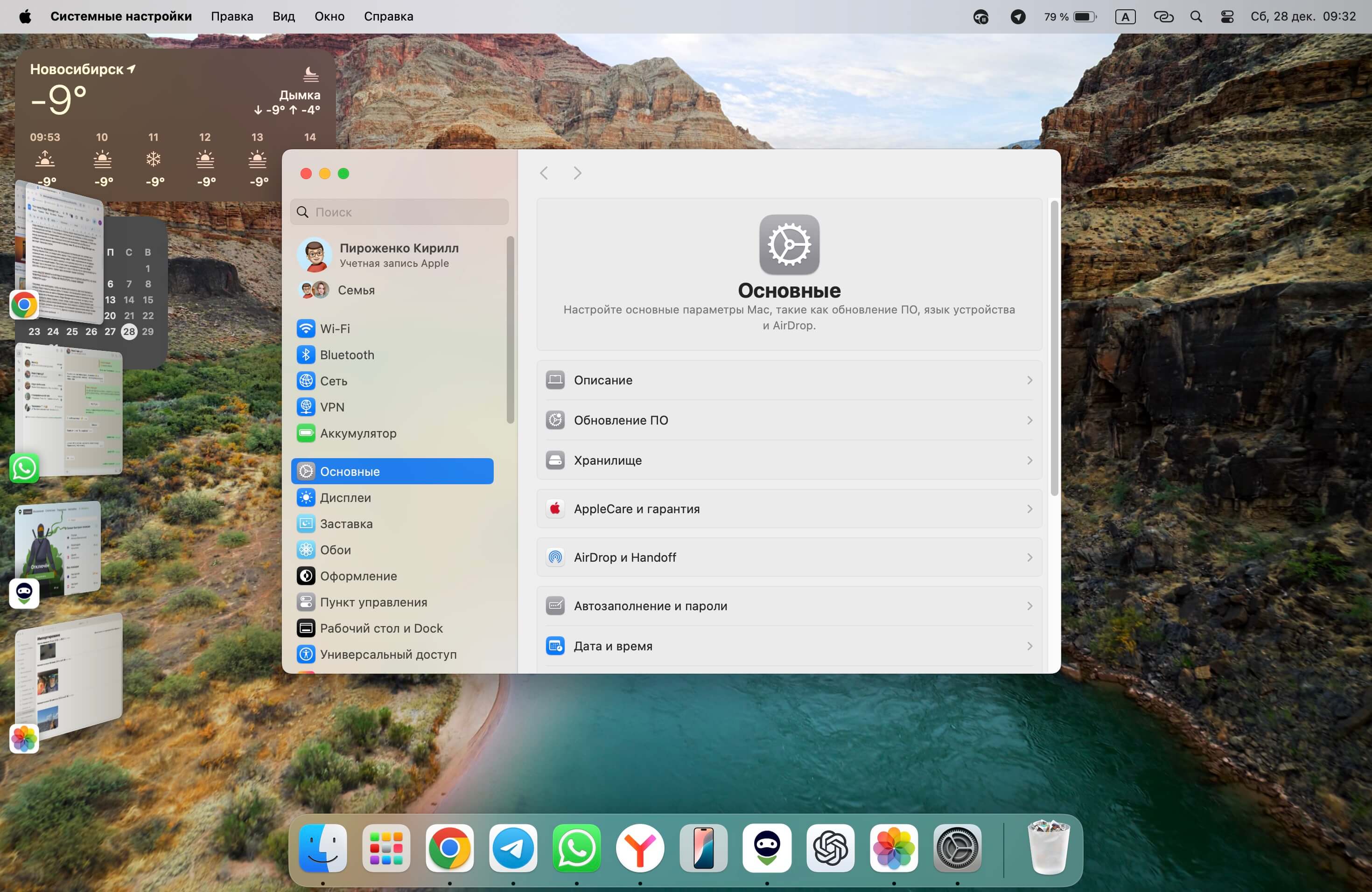The width and height of the screenshot is (1372, 892).
Task: Open the Вид menu
Action: (284, 17)
